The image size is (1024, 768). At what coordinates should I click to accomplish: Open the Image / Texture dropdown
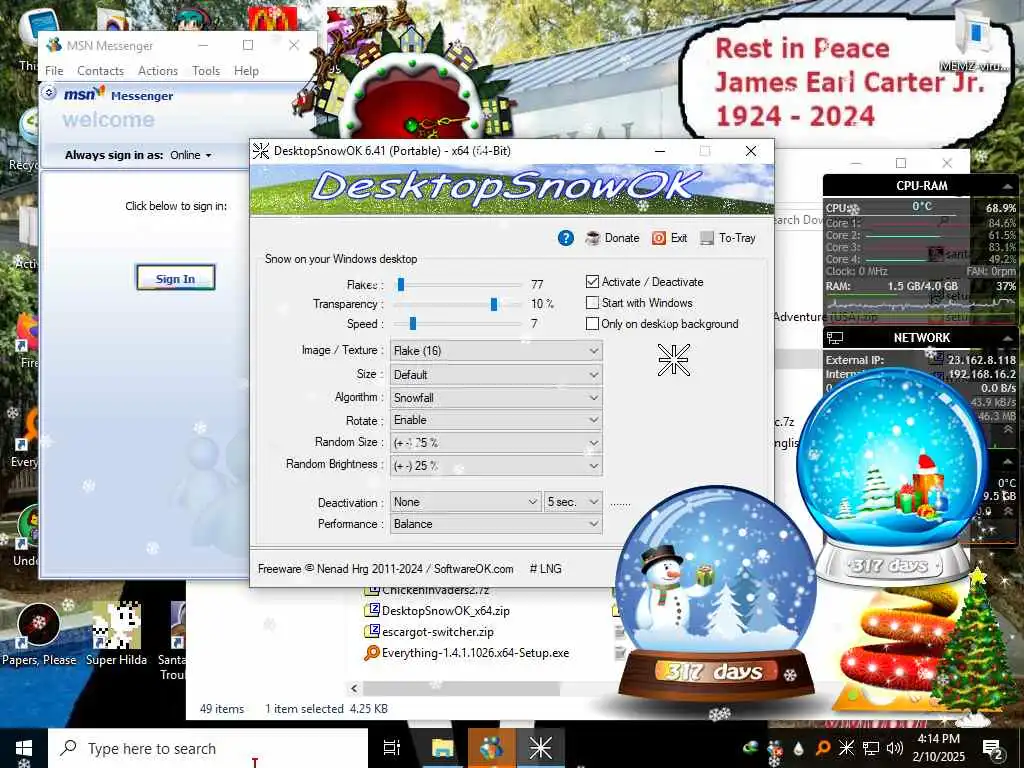[496, 351]
